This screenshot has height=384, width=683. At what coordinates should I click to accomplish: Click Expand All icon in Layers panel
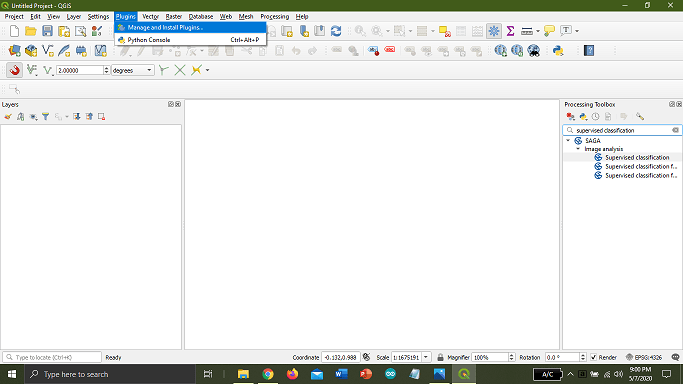pos(77,117)
